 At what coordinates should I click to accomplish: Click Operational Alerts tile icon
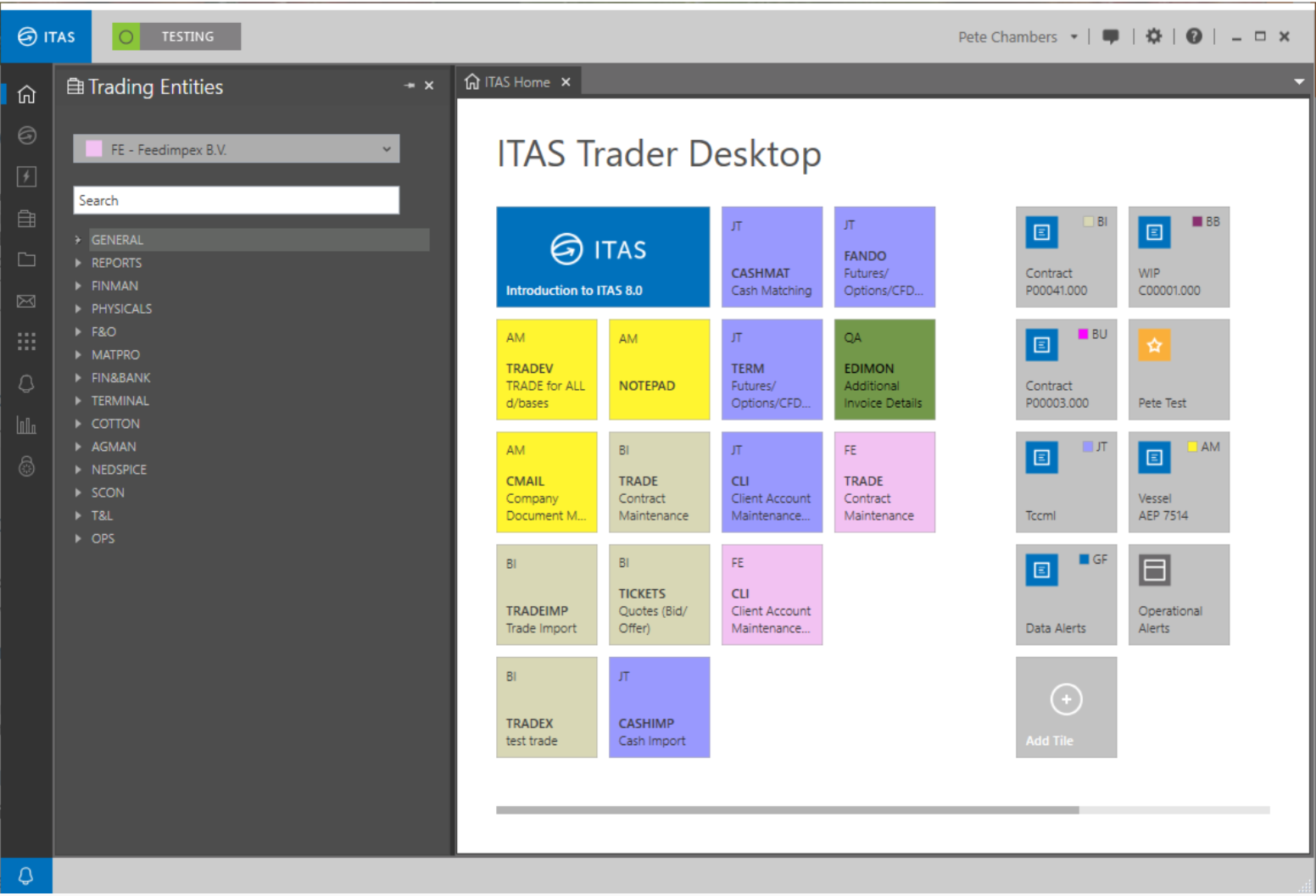click(1154, 570)
